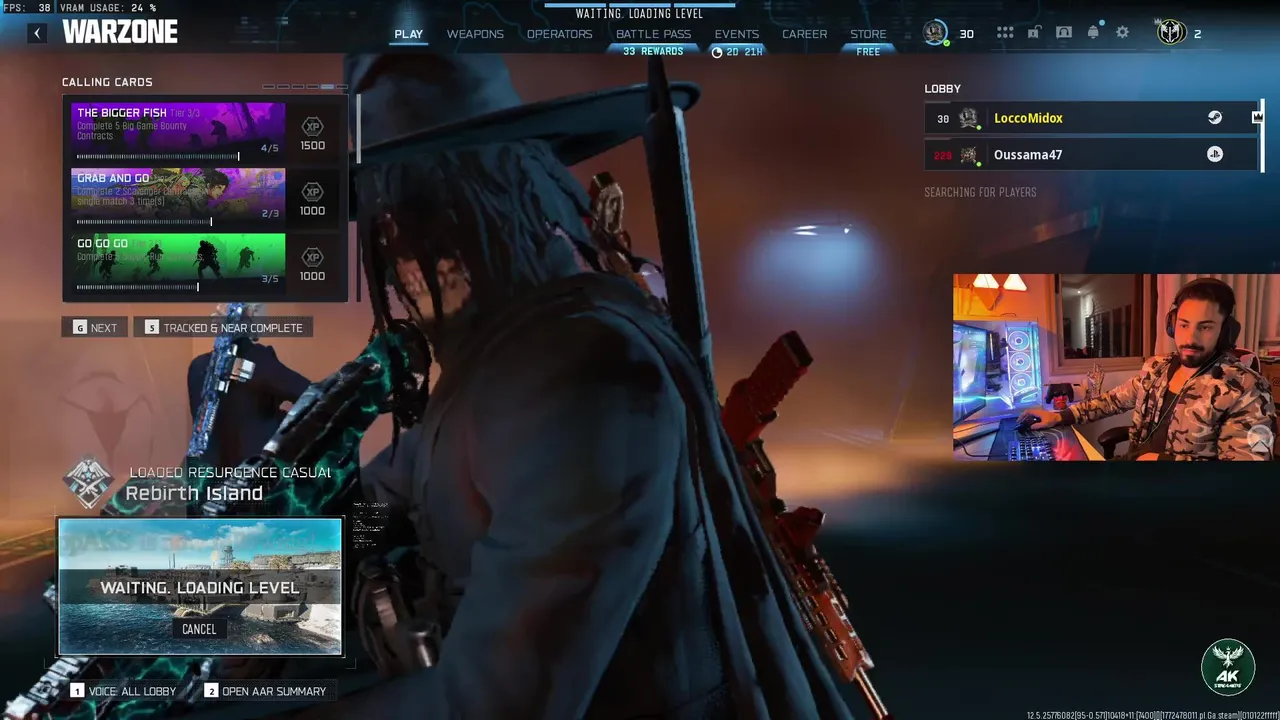Click the WARZONE logo
Screen dimensions: 1280x720
click(120, 32)
